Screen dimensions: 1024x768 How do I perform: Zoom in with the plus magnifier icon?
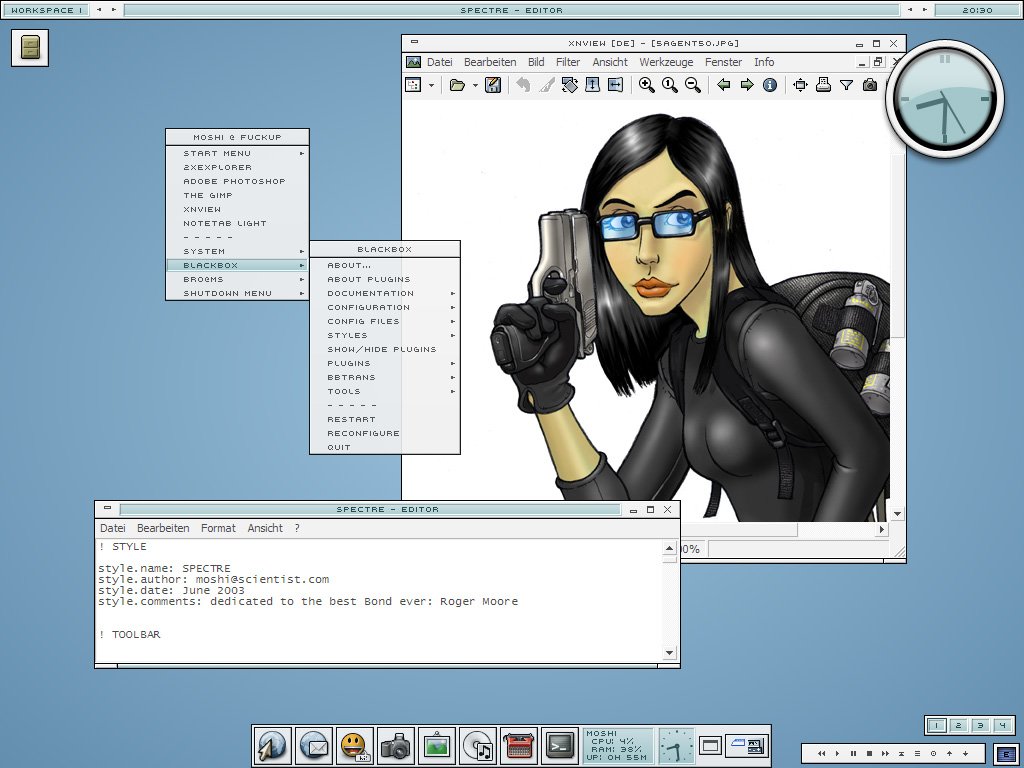[x=647, y=85]
